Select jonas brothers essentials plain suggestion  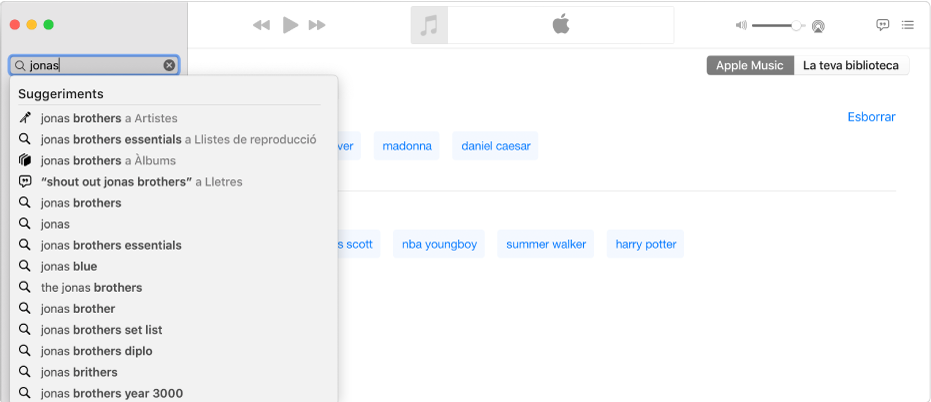[x=111, y=245]
